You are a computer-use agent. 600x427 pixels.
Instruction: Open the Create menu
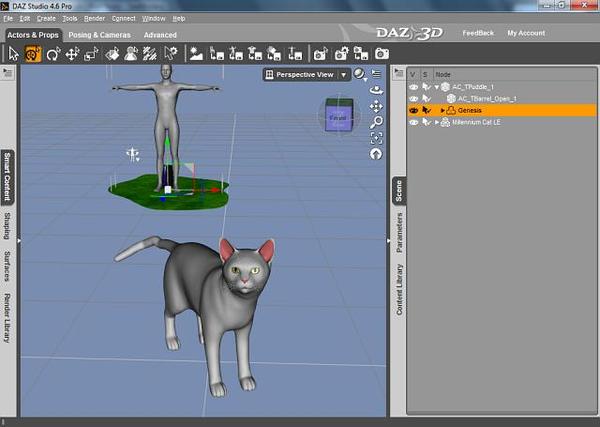click(46, 18)
